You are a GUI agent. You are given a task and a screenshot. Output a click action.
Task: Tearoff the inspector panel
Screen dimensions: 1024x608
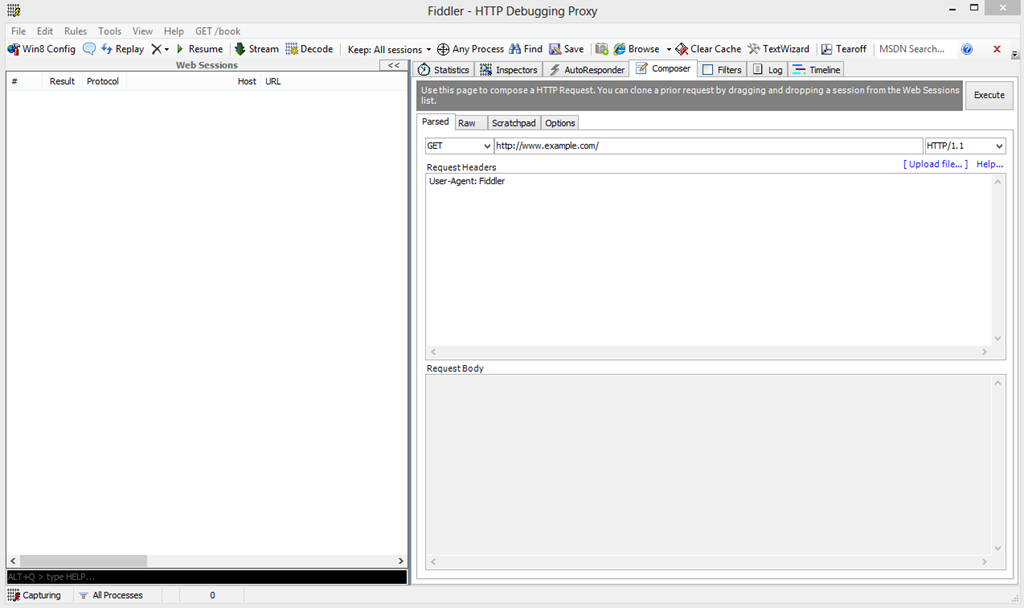[843, 49]
